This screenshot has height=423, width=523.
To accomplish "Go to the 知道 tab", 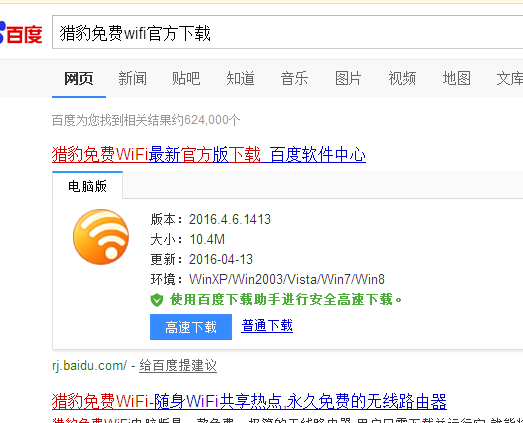I will click(x=240, y=79).
